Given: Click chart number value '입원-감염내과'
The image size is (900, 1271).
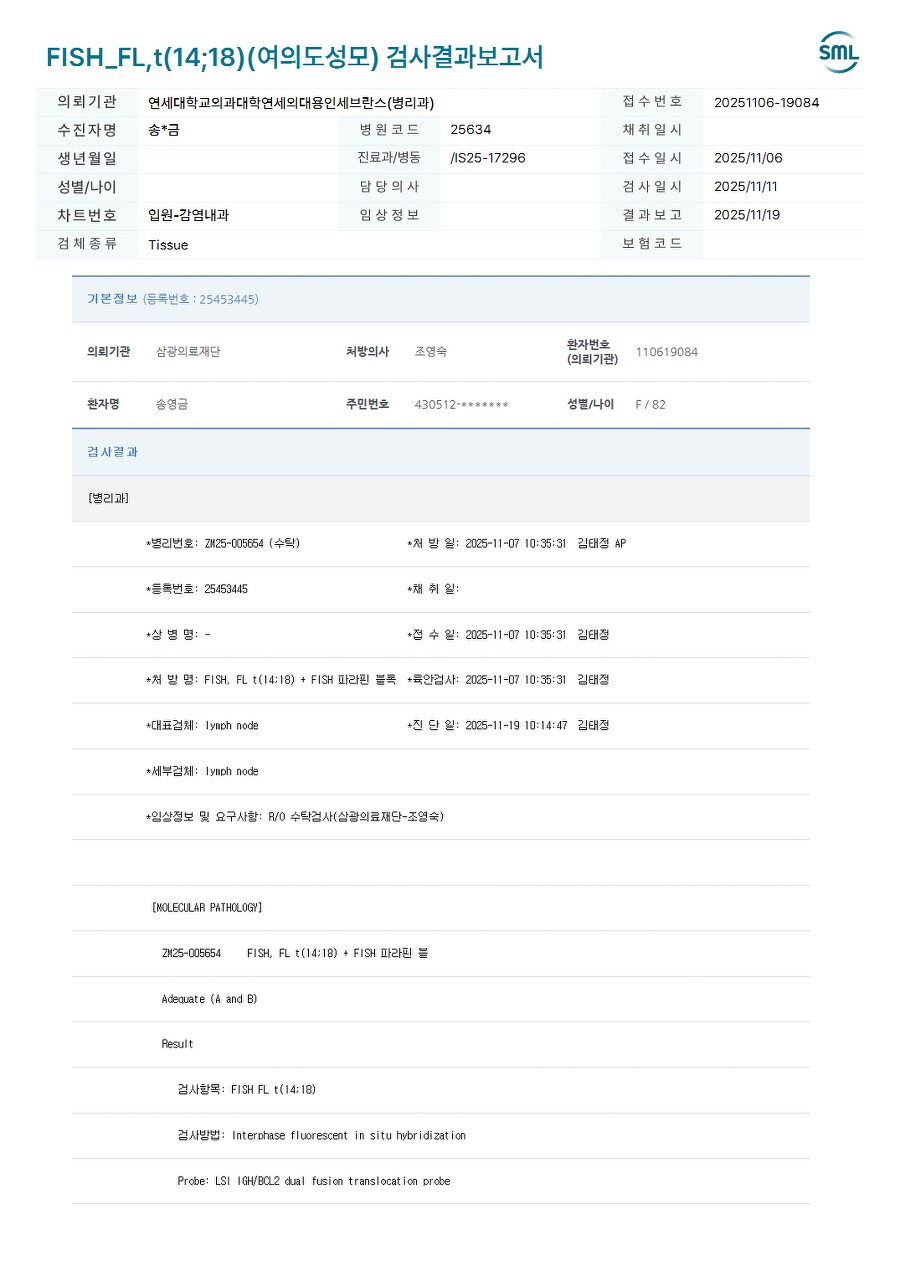Looking at the screenshot, I should [x=189, y=215].
